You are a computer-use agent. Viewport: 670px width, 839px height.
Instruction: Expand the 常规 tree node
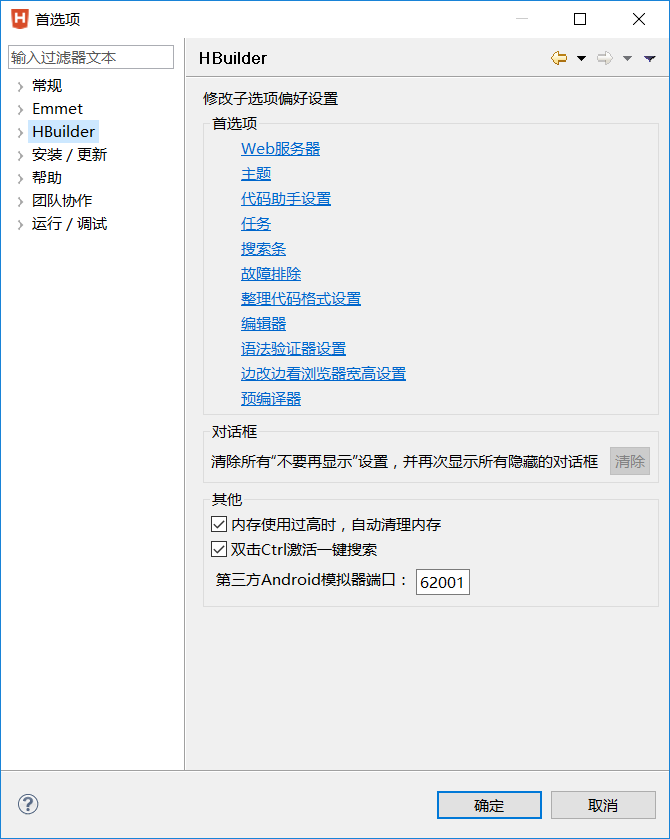point(20,86)
